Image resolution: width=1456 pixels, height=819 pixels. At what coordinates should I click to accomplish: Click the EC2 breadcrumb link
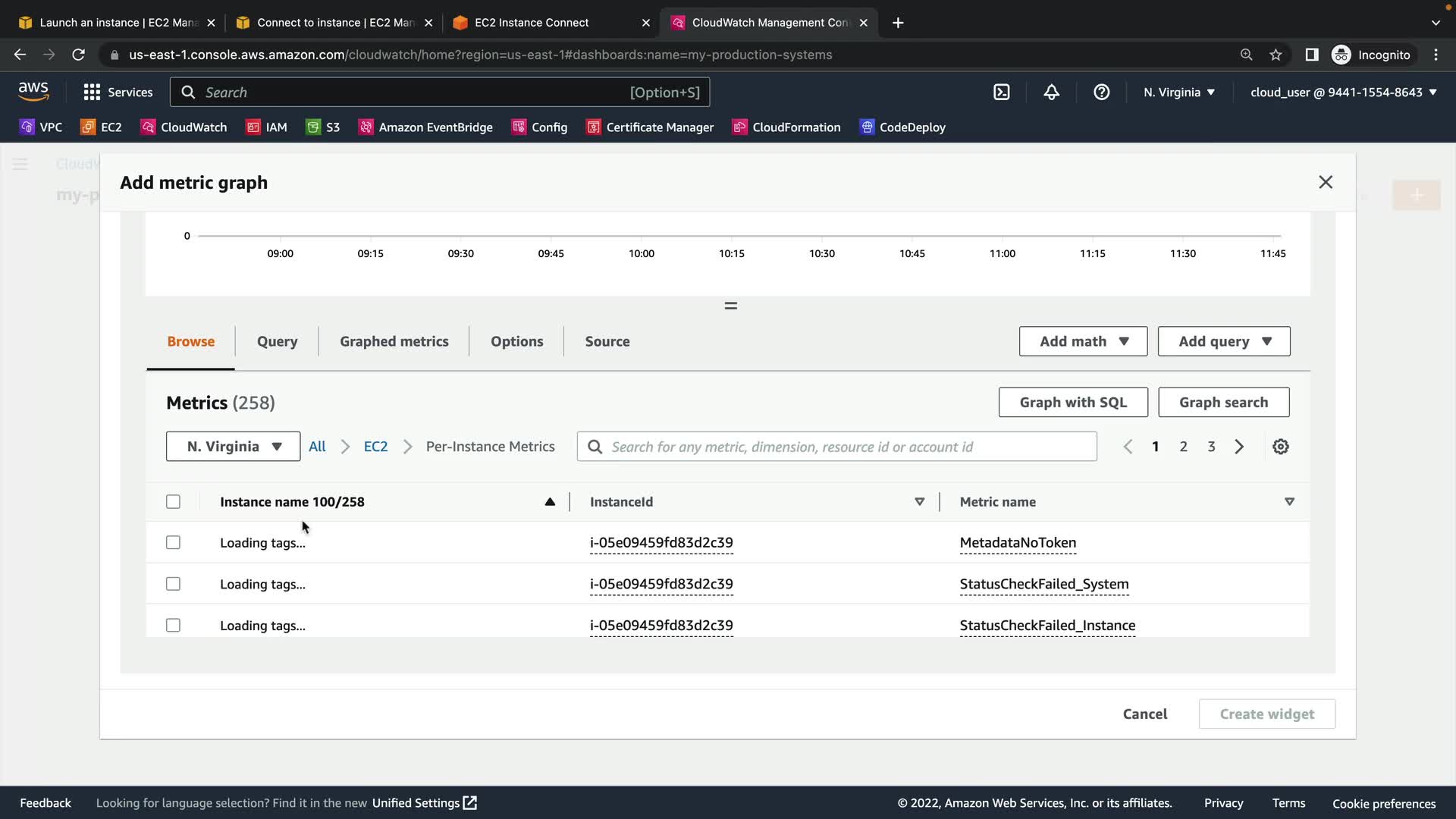click(375, 447)
